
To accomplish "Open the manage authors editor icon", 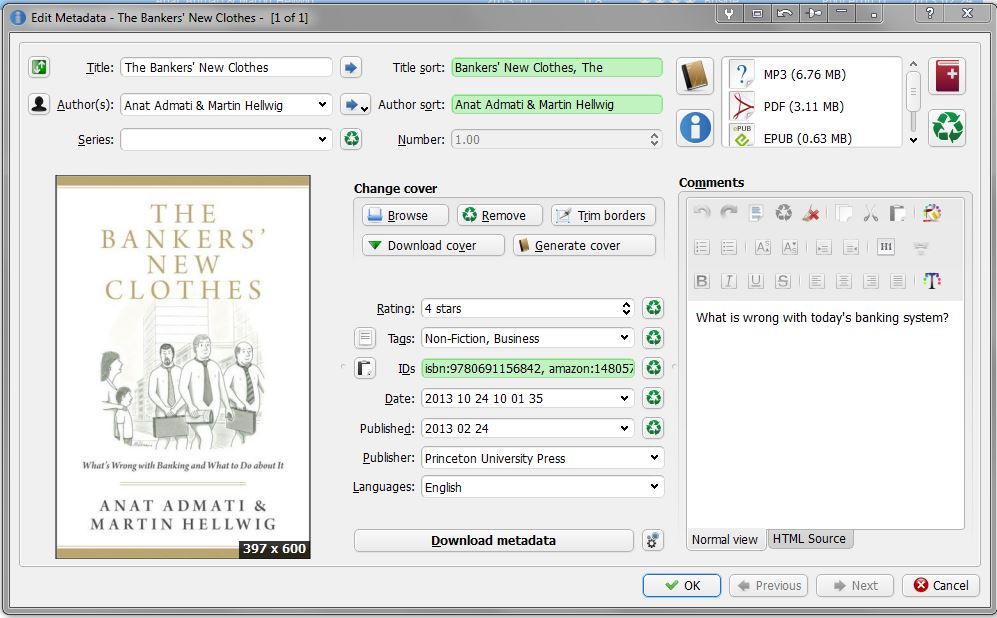I will tap(39, 104).
